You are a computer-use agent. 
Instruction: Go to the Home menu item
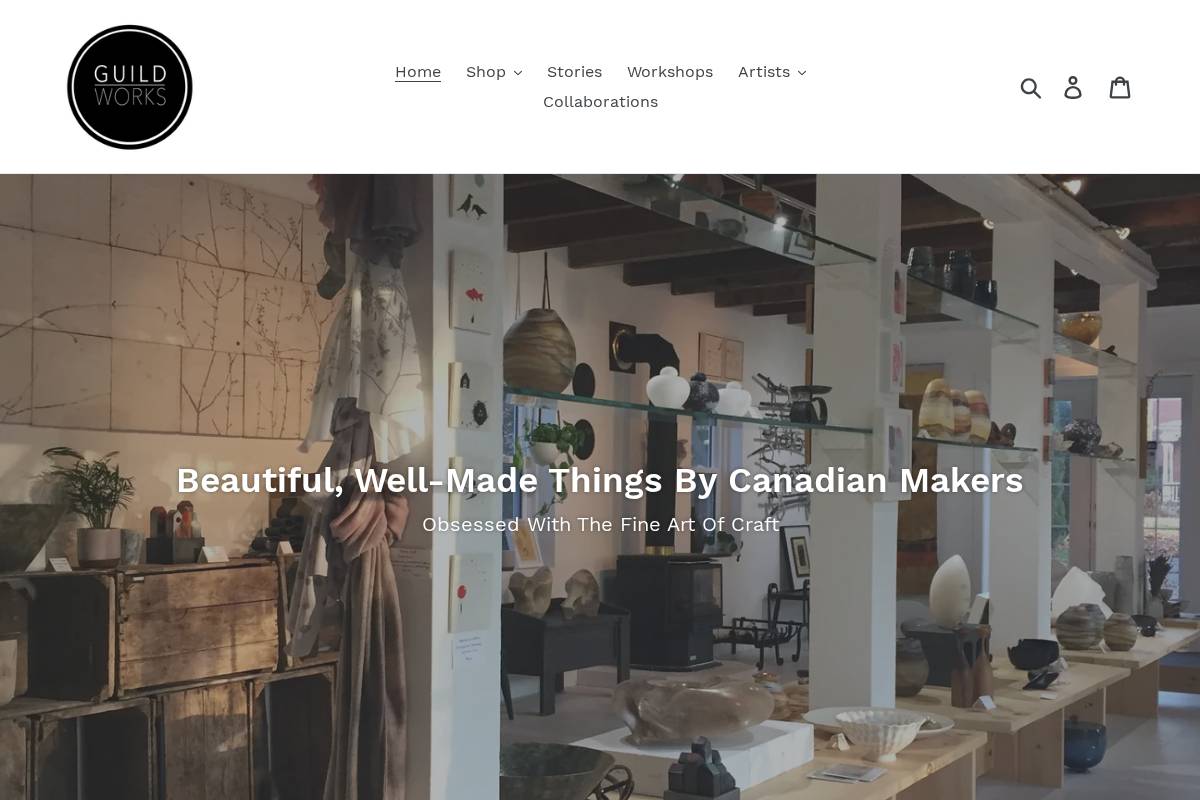pyautogui.click(x=418, y=72)
